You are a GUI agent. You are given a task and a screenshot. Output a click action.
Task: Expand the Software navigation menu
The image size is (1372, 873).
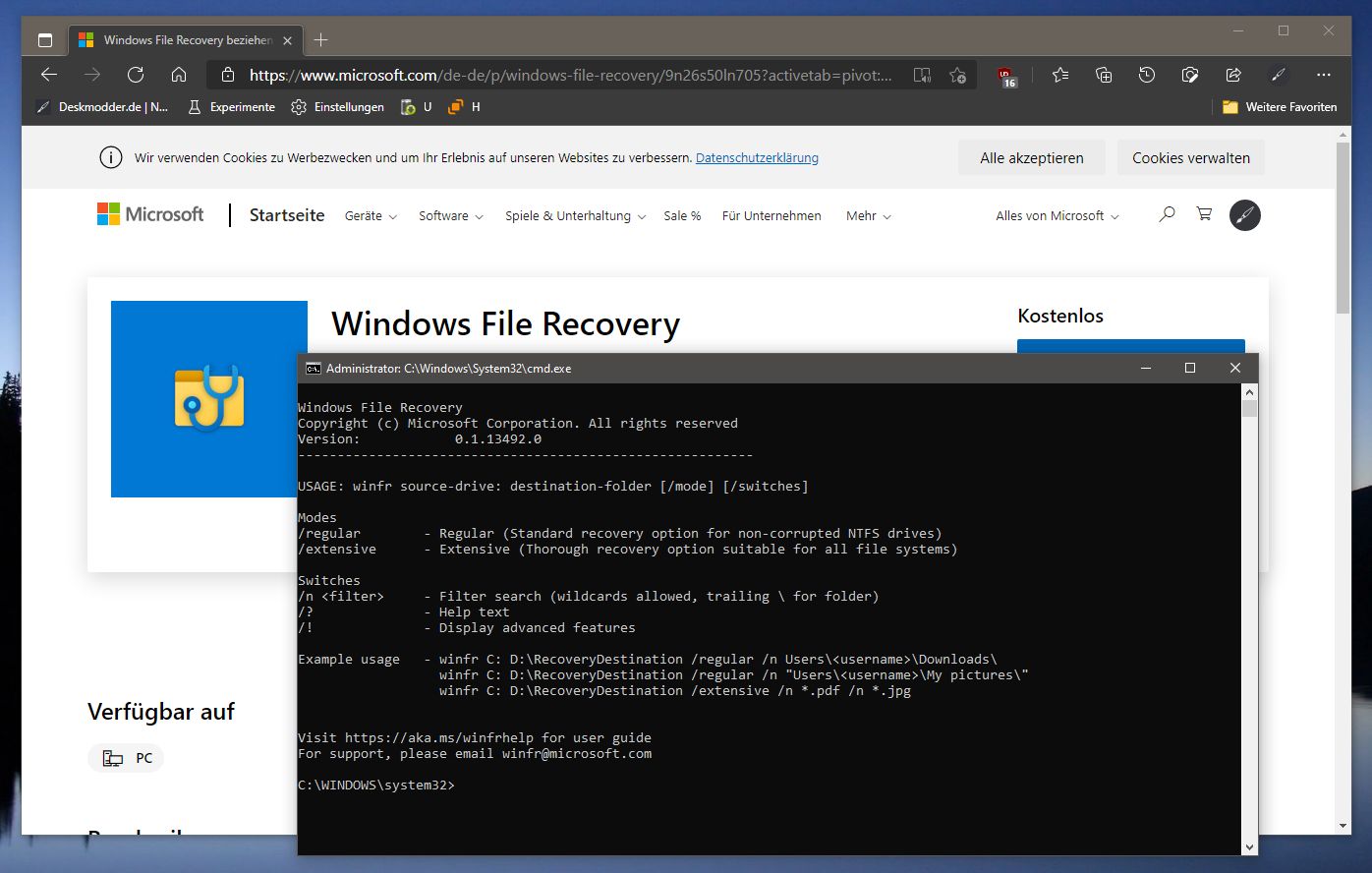click(x=451, y=216)
